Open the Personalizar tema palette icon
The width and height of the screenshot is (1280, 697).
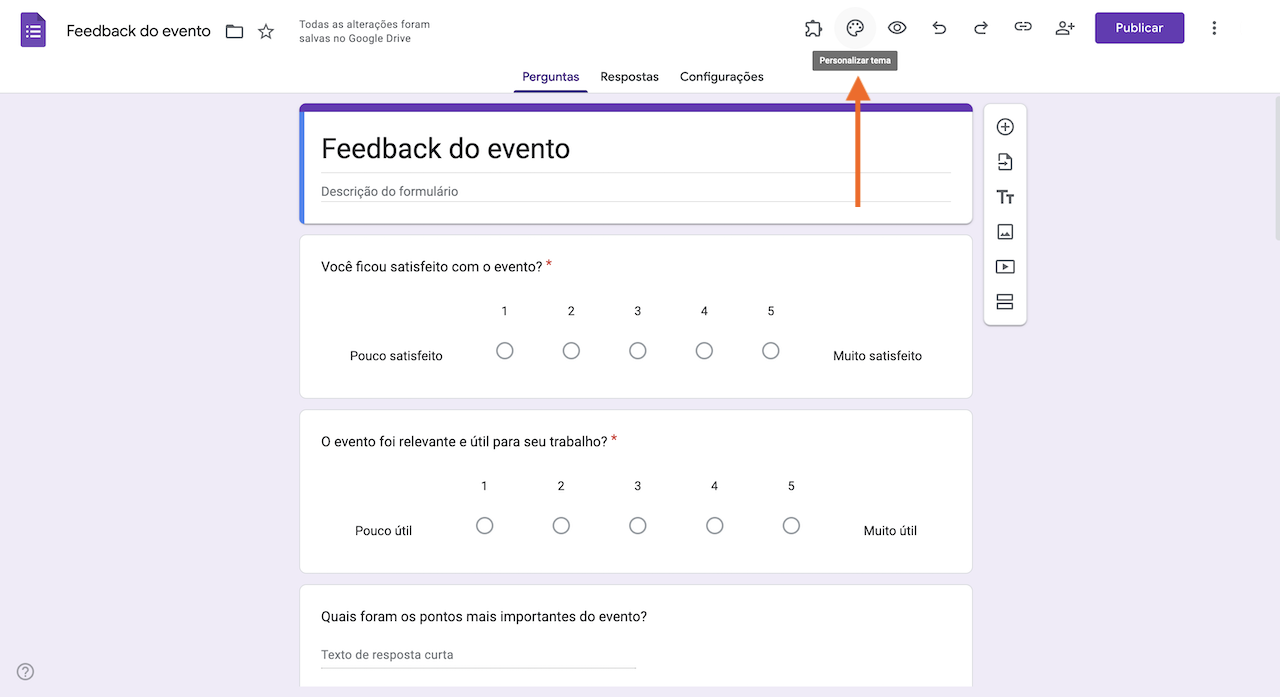pyautogui.click(x=855, y=28)
